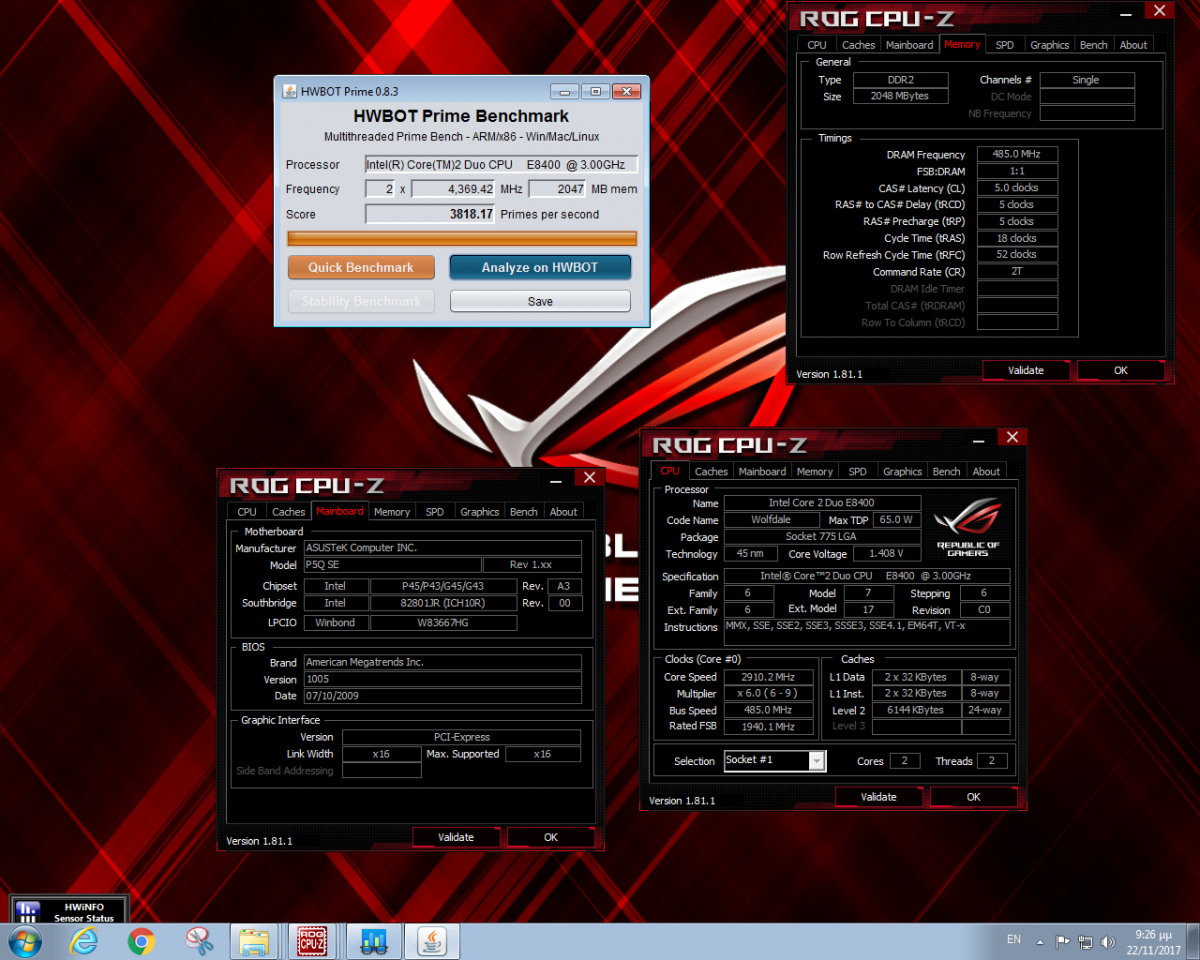Open SPD tab in bottom-right CPU window
Viewport: 1200px width, 960px height.
click(858, 472)
